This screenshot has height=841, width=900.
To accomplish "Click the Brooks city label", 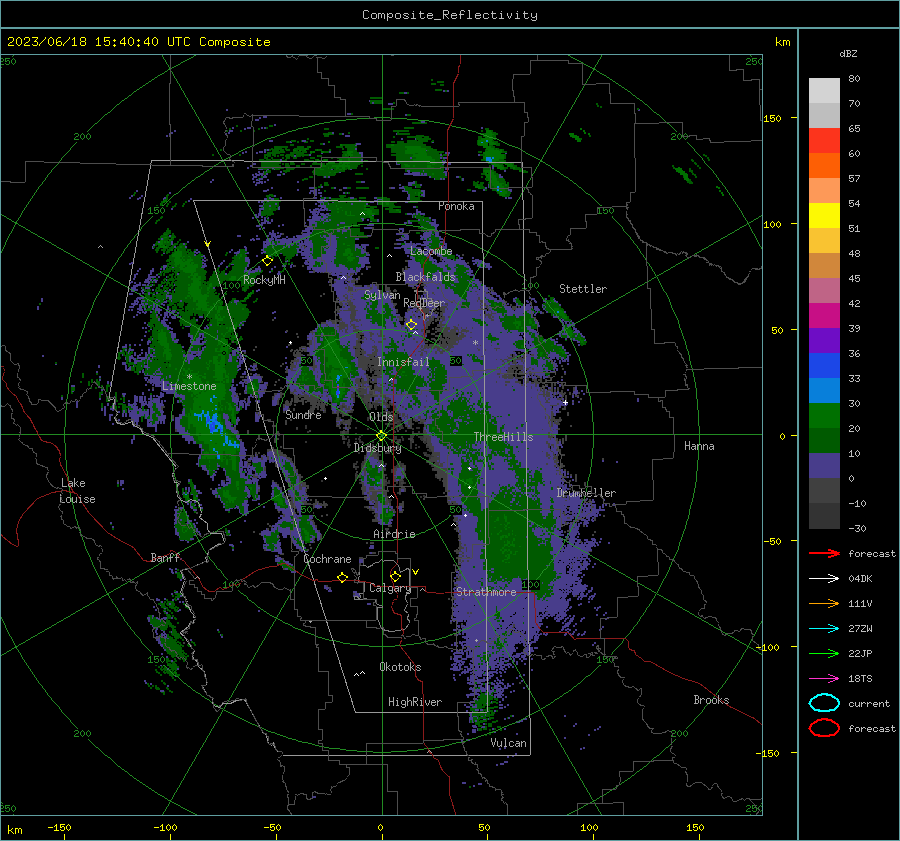I will coord(711,700).
